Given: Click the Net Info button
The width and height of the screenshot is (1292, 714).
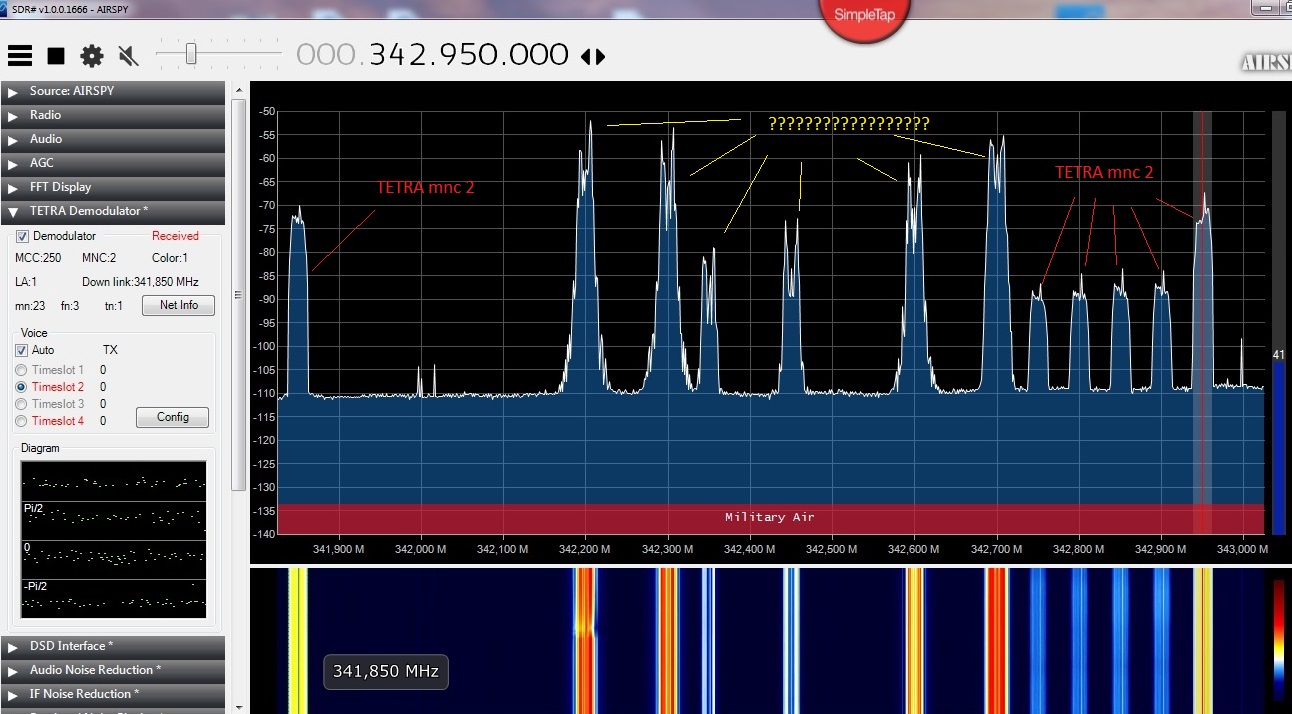Looking at the screenshot, I should click(x=178, y=305).
